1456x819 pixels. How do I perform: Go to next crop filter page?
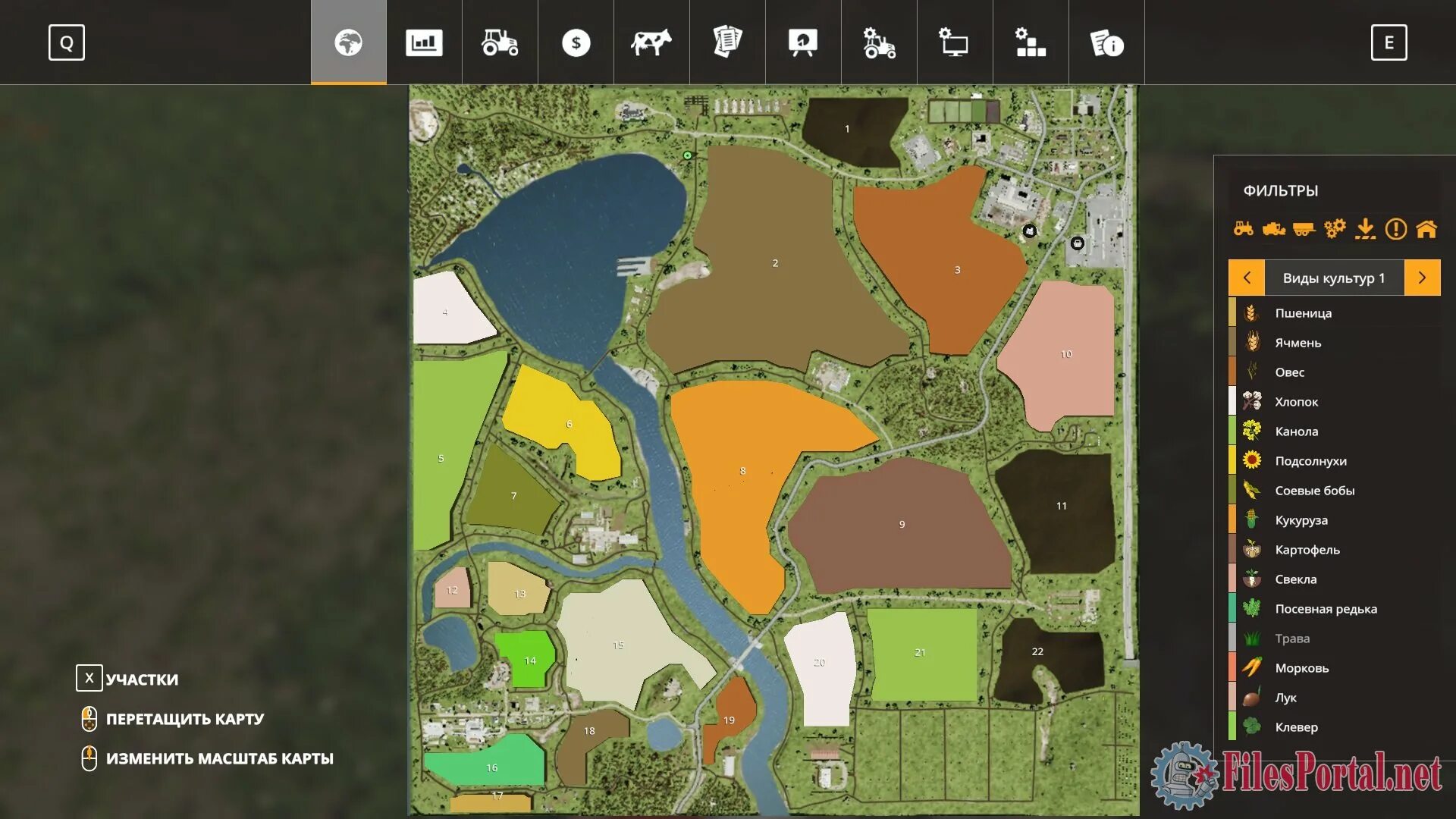pyautogui.click(x=1422, y=278)
